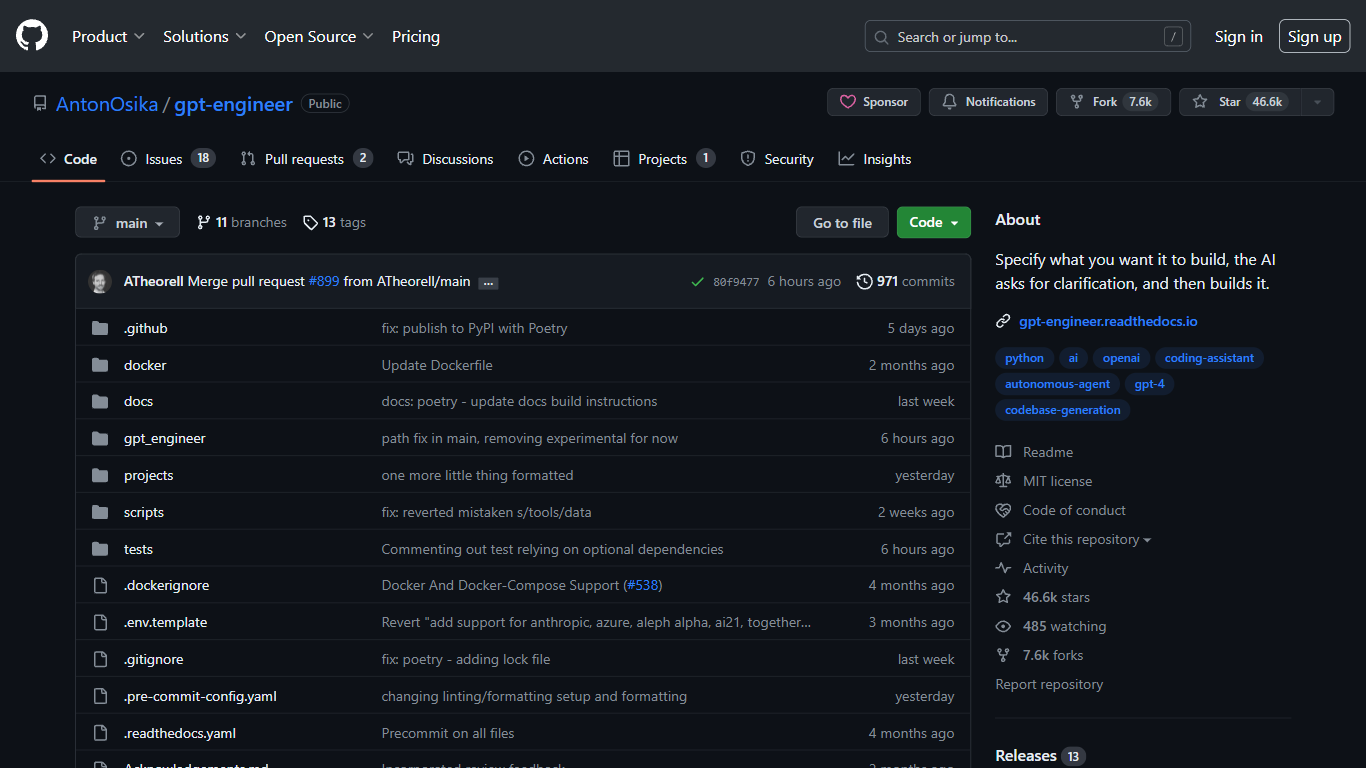This screenshot has height=768, width=1366.
Task: Click the book icon beside Readme
Action: (1003, 452)
